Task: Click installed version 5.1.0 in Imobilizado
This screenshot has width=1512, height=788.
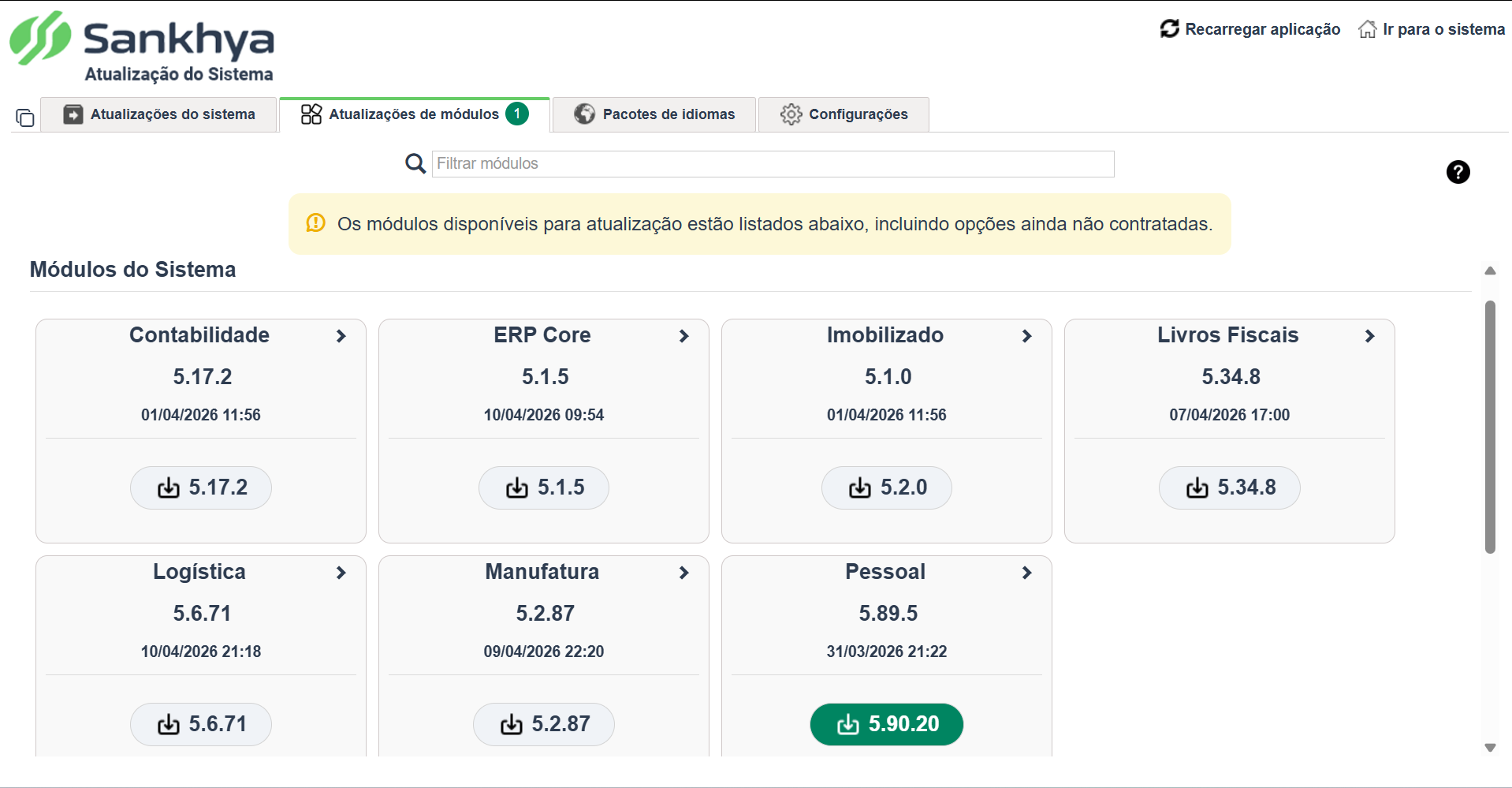Action: (x=888, y=377)
